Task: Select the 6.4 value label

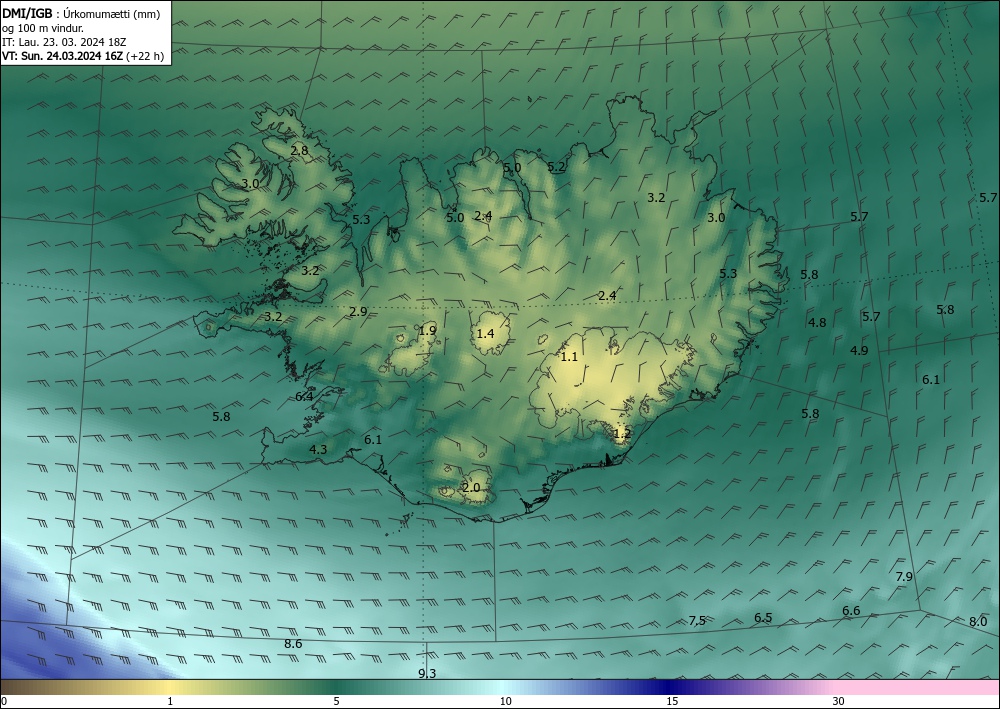Action: tap(304, 397)
